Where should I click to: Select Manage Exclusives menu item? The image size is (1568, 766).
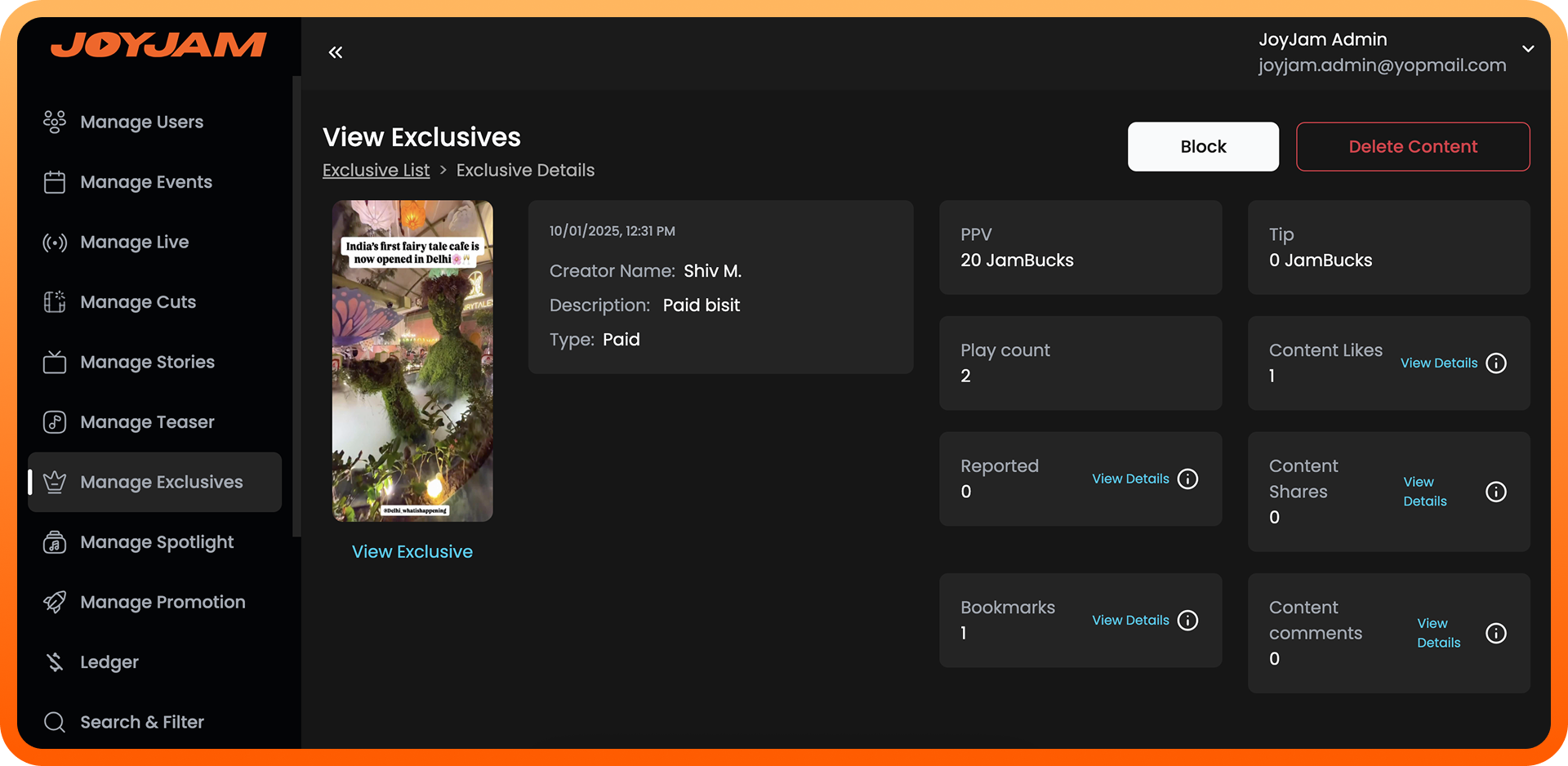tap(161, 483)
